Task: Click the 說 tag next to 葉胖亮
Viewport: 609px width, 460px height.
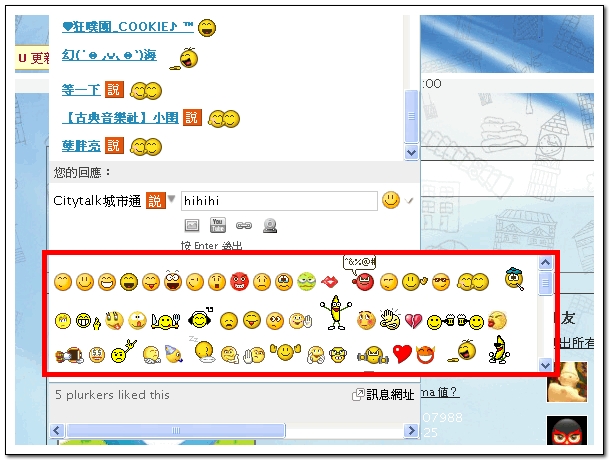Action: point(114,145)
